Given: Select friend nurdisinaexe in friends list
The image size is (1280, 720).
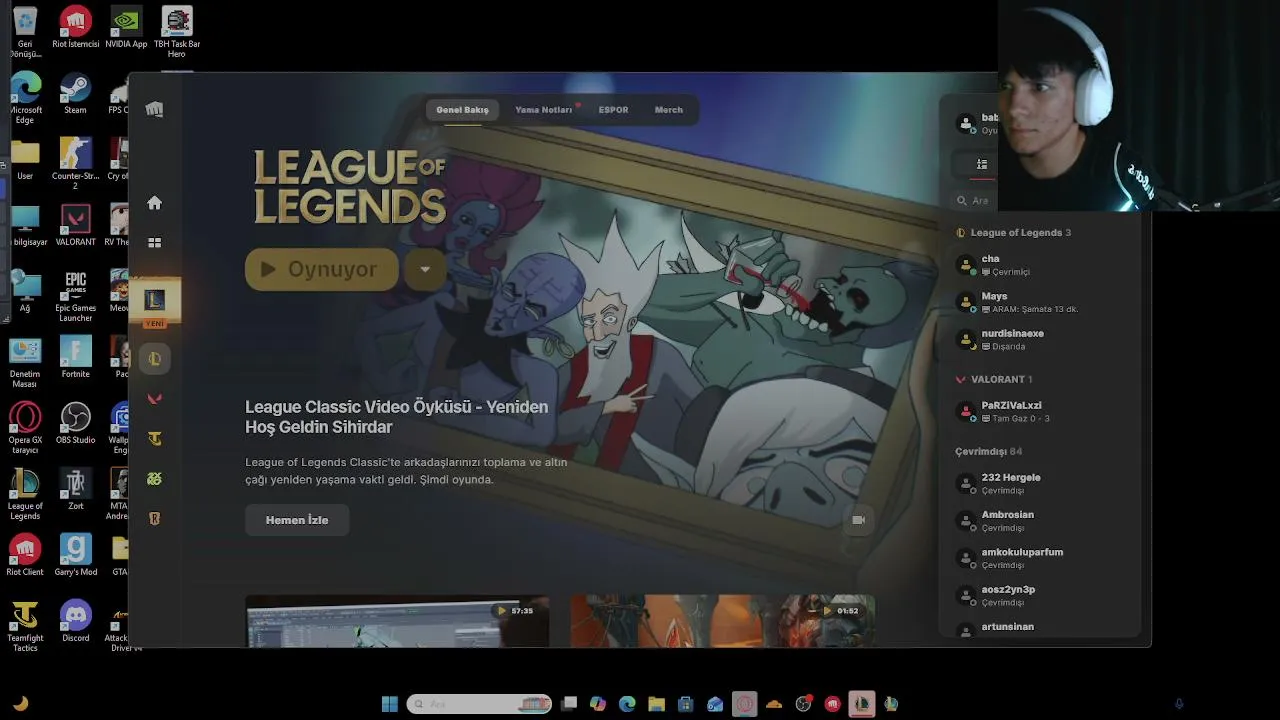Looking at the screenshot, I should [x=1040, y=340].
